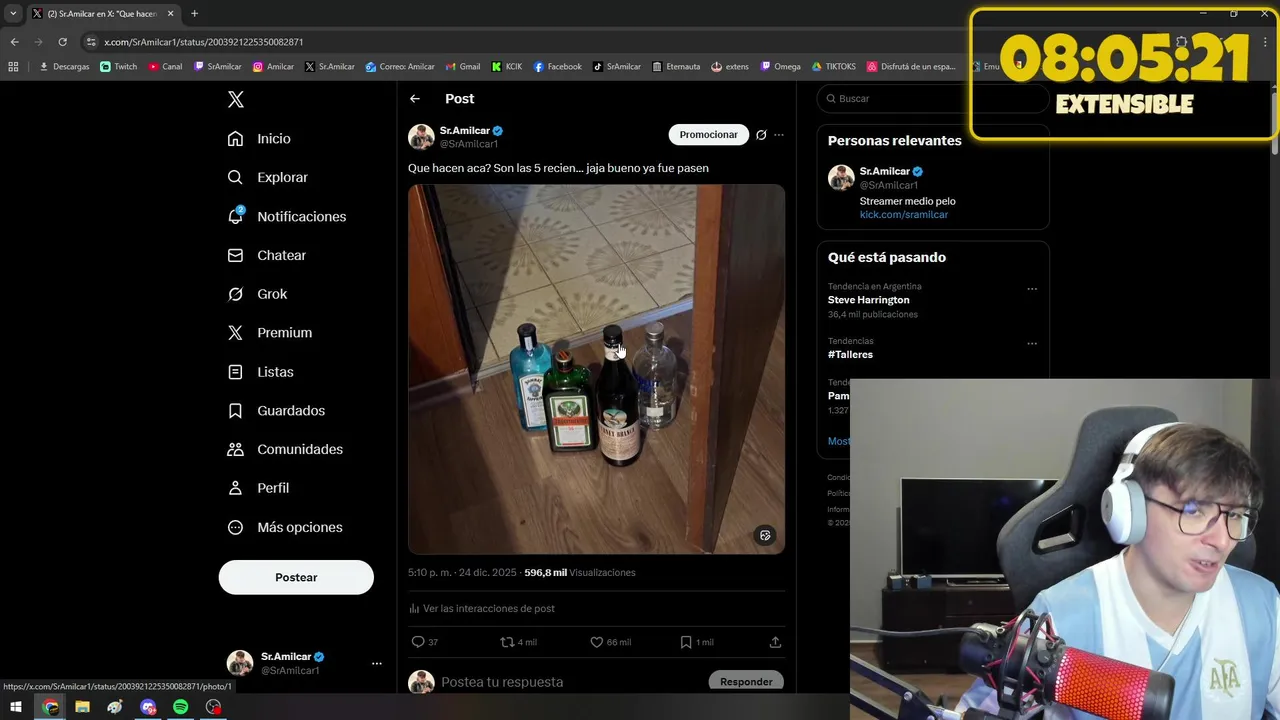Click the Postear button
Image resolution: width=1280 pixels, height=720 pixels.
(296, 577)
